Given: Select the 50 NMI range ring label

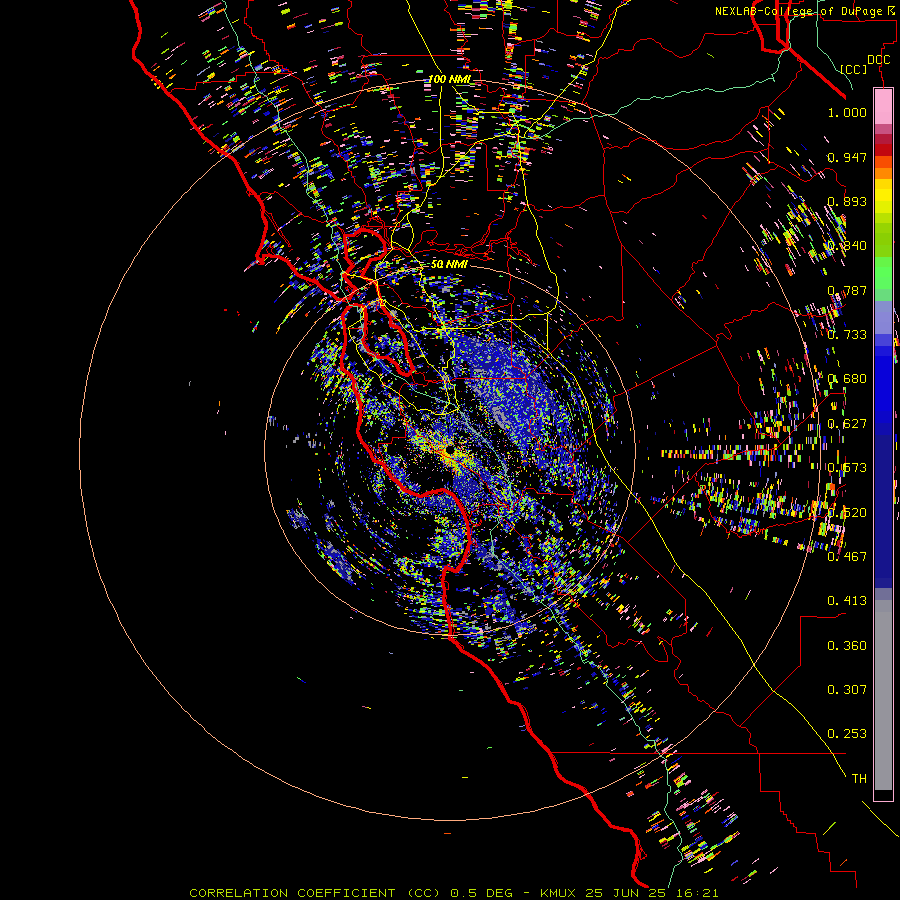Looking at the screenshot, I should (449, 264).
